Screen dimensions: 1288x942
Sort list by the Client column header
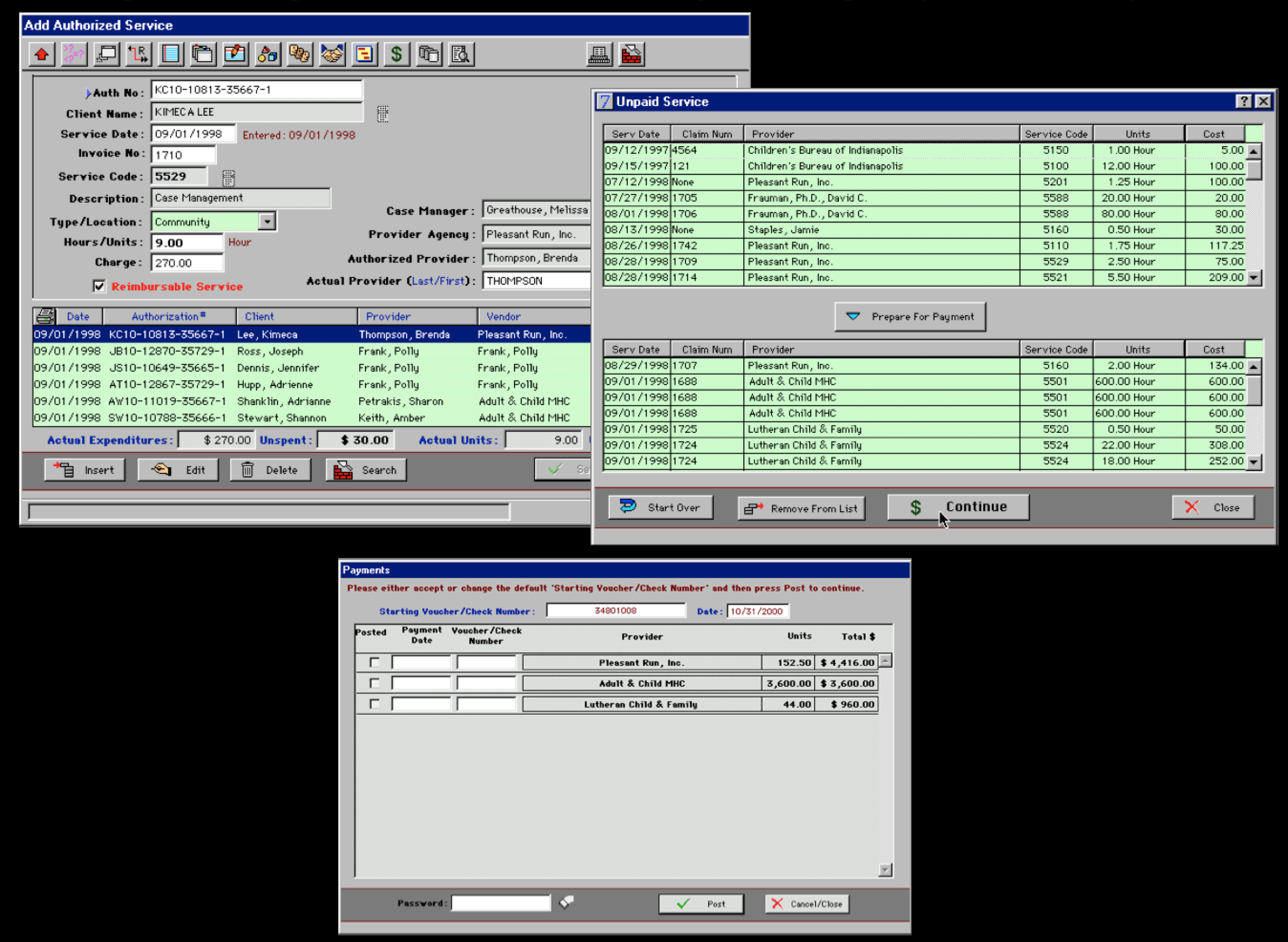coord(297,317)
